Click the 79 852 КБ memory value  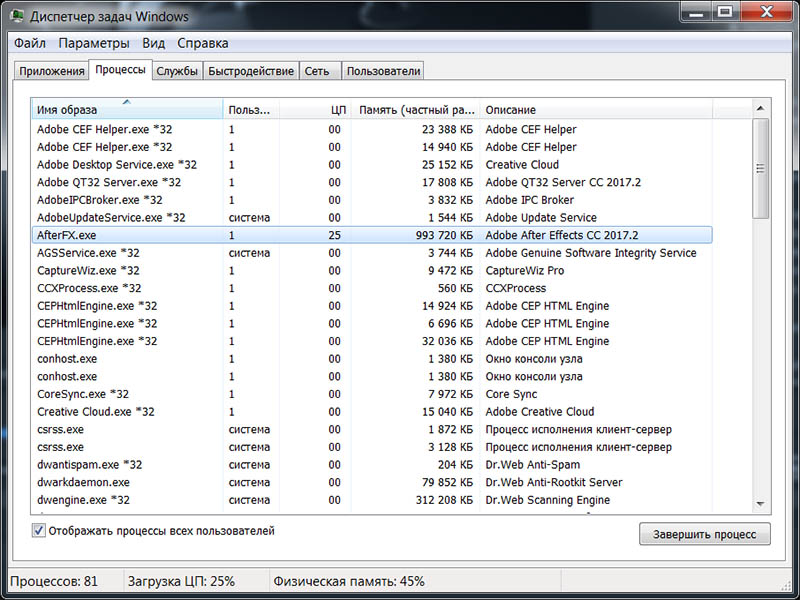[447, 483]
